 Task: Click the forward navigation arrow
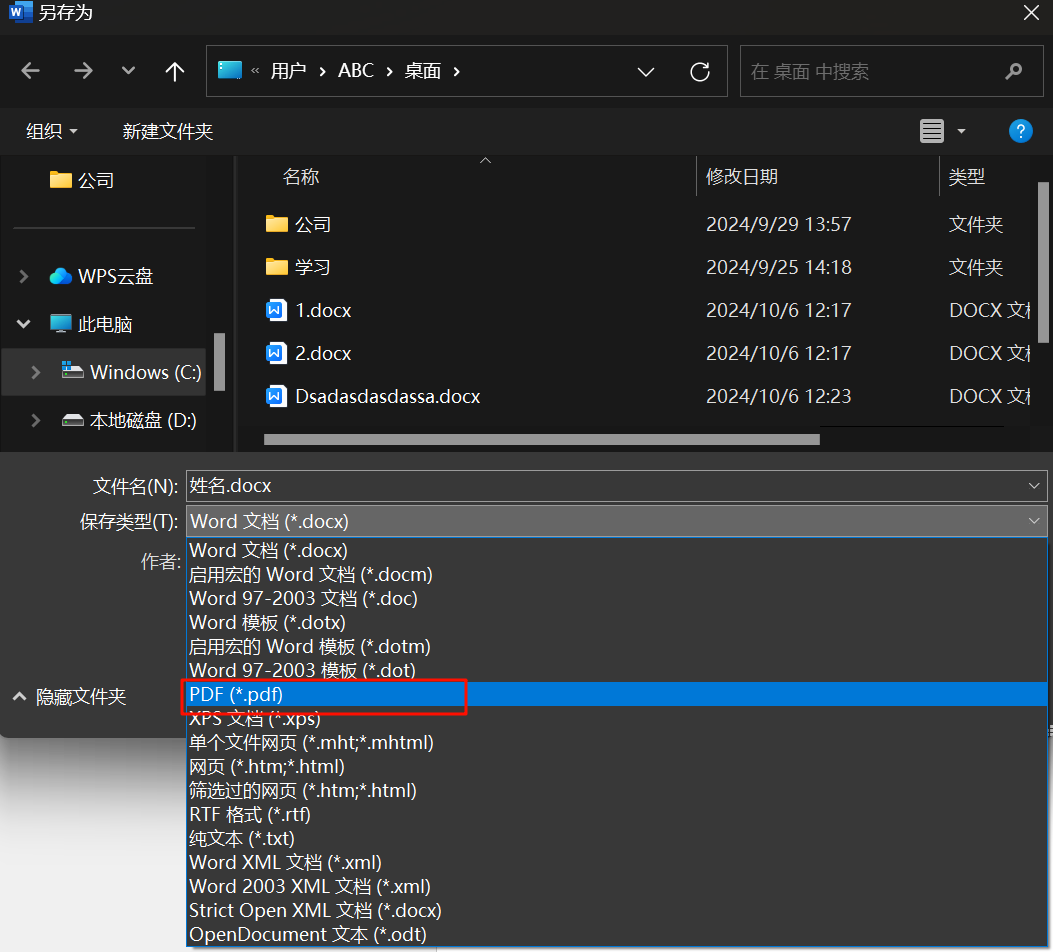point(83,71)
